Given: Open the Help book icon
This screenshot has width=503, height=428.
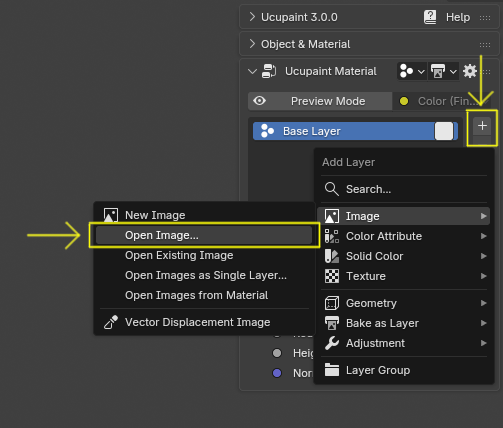Looking at the screenshot, I should (430, 17).
